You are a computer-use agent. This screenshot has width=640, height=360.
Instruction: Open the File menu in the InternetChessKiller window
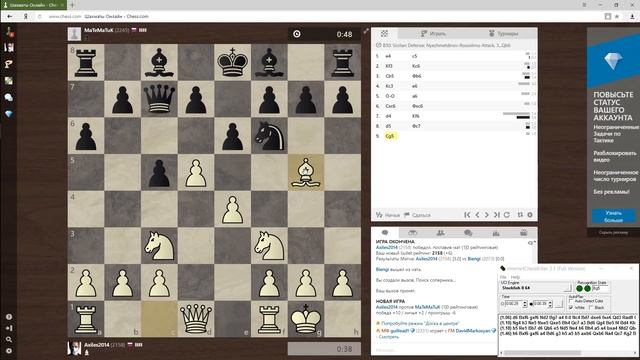click(504, 277)
